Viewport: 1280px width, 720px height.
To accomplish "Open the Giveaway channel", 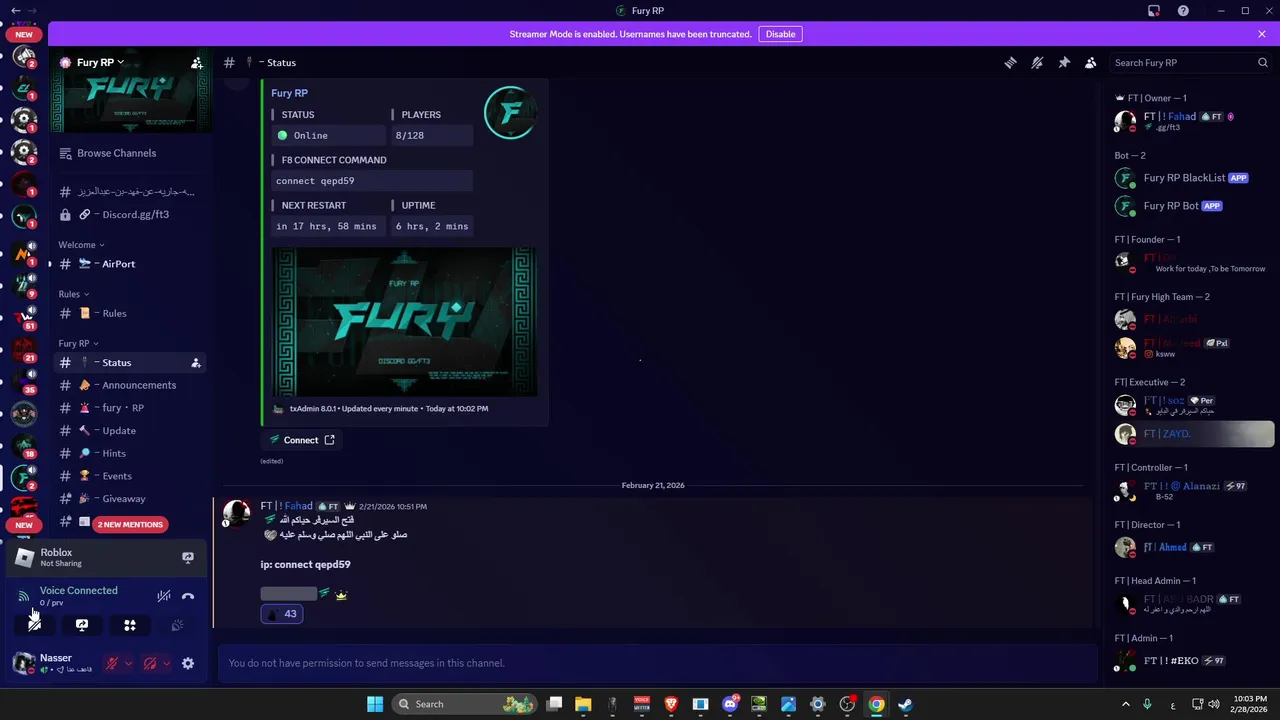I will (130, 498).
